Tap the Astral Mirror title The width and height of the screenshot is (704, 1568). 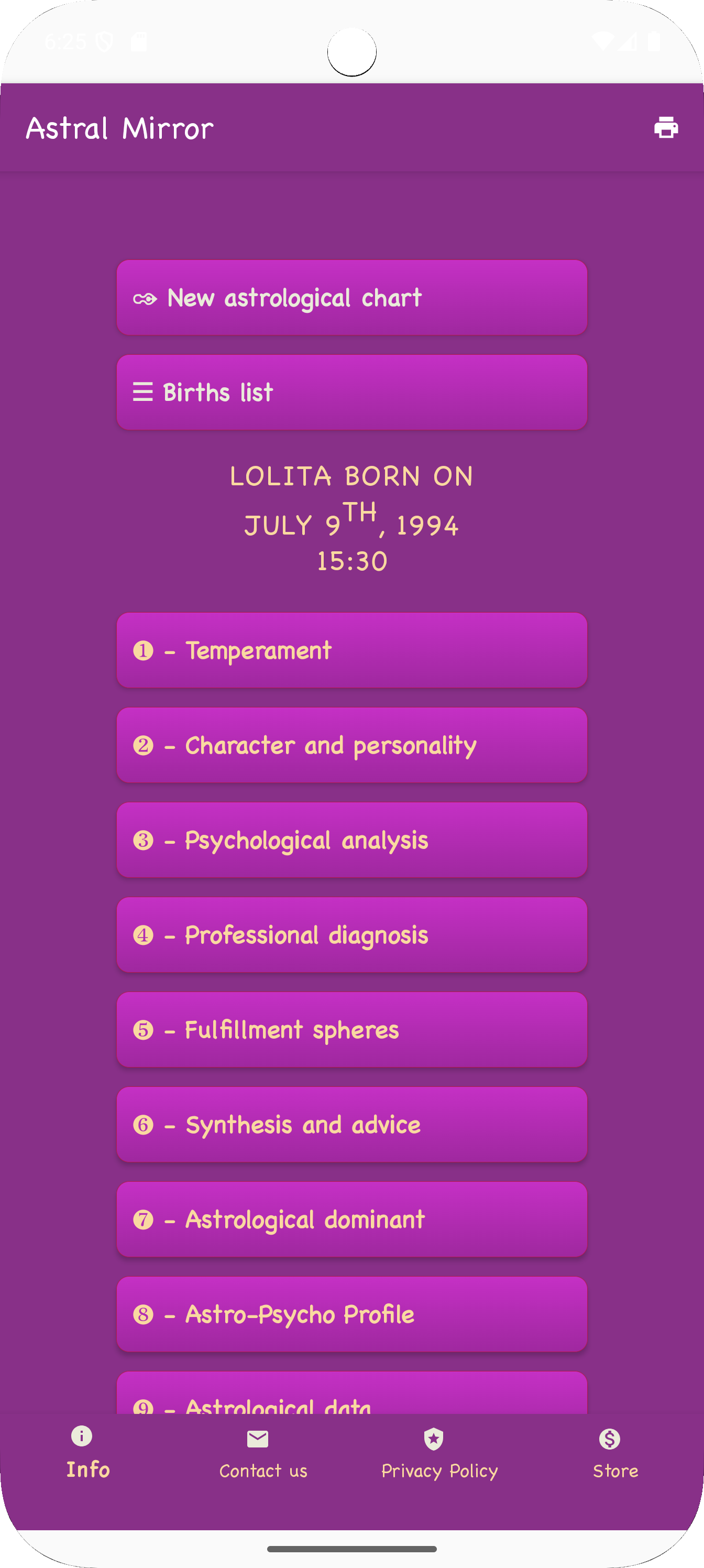point(120,128)
